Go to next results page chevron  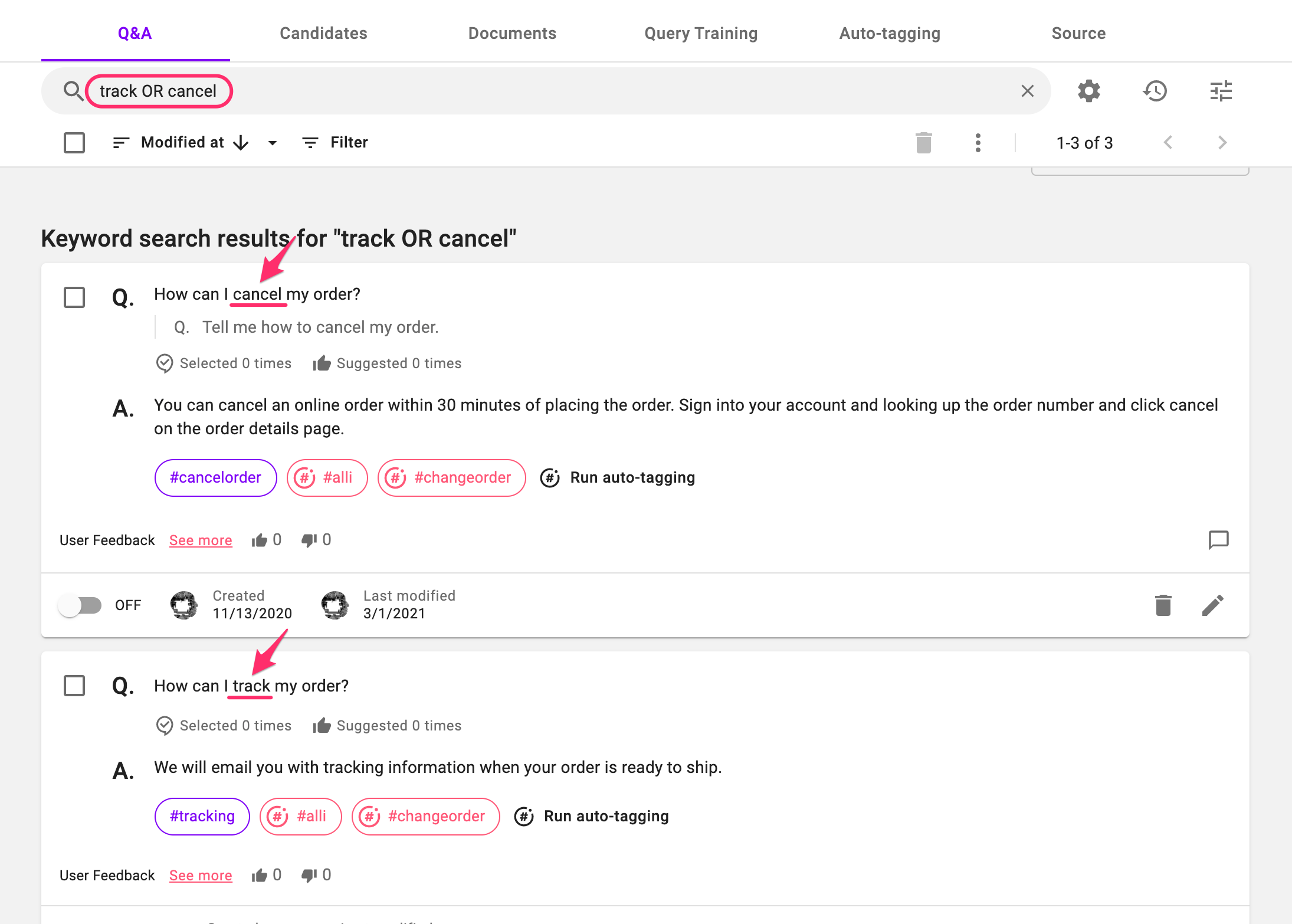tap(1222, 143)
